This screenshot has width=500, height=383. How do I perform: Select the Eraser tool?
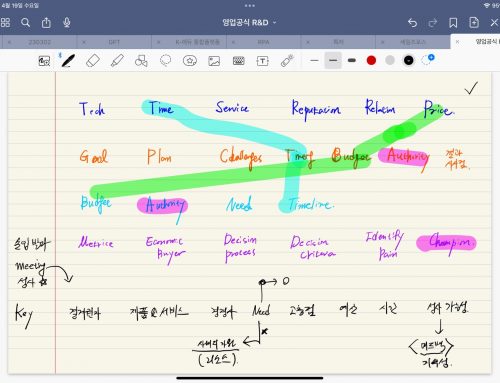coord(93,61)
